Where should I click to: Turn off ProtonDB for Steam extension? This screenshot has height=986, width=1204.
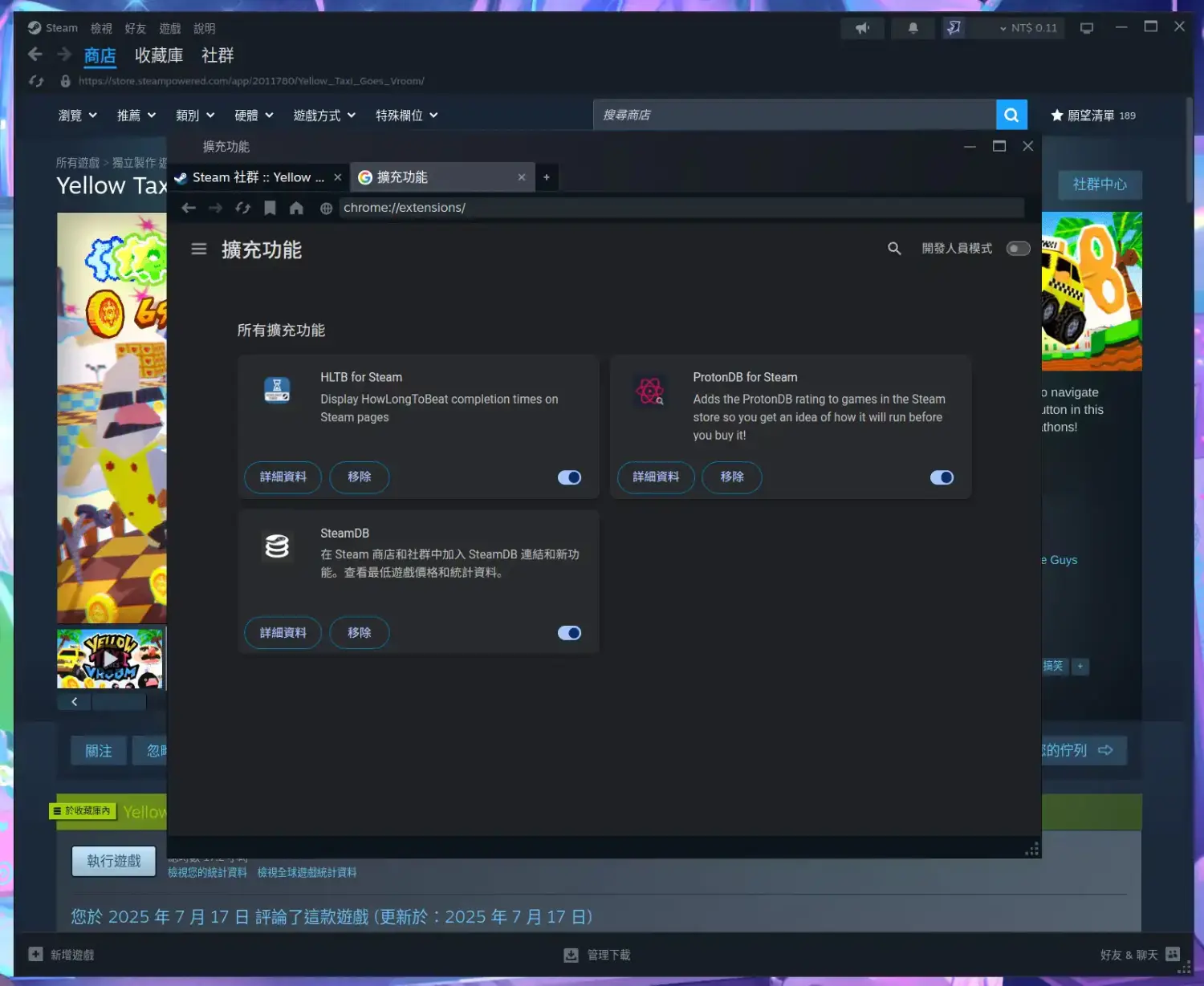[x=941, y=477]
